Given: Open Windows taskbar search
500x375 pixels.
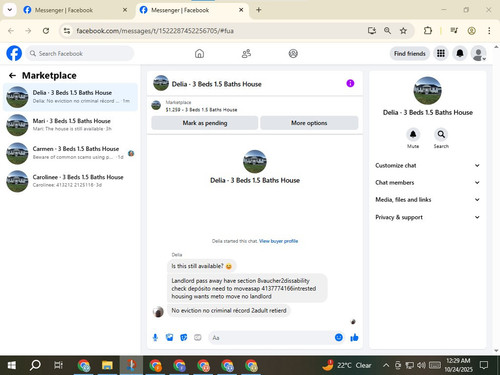Looking at the screenshot, I should tap(35, 365).
